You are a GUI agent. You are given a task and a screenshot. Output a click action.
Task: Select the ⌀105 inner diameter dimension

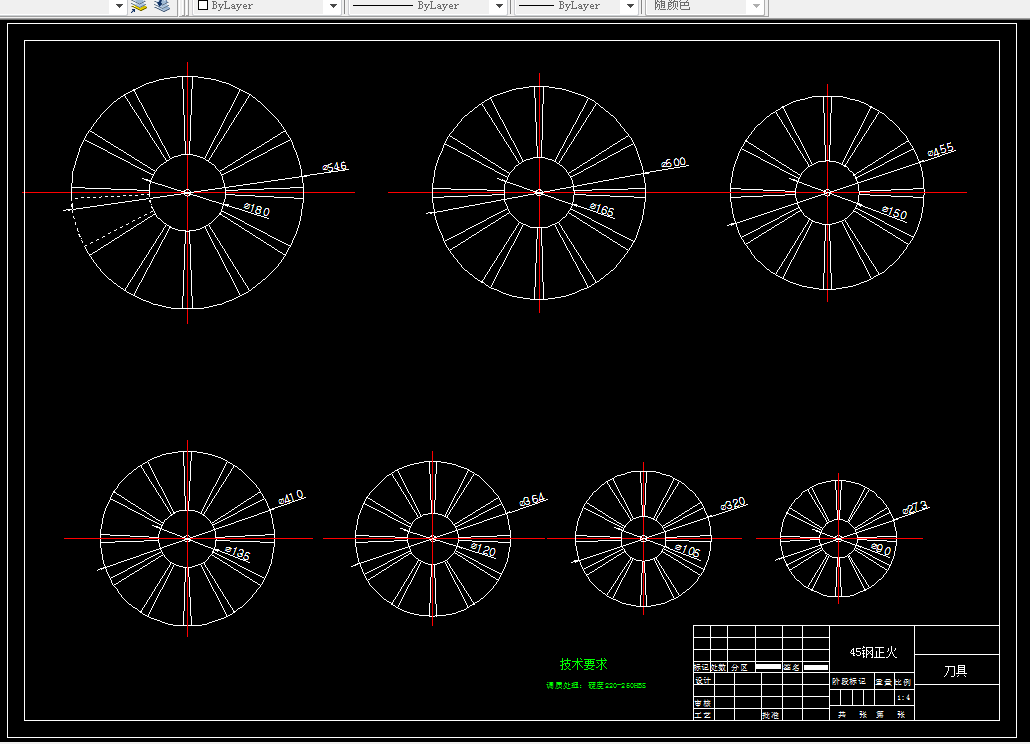click(687, 551)
